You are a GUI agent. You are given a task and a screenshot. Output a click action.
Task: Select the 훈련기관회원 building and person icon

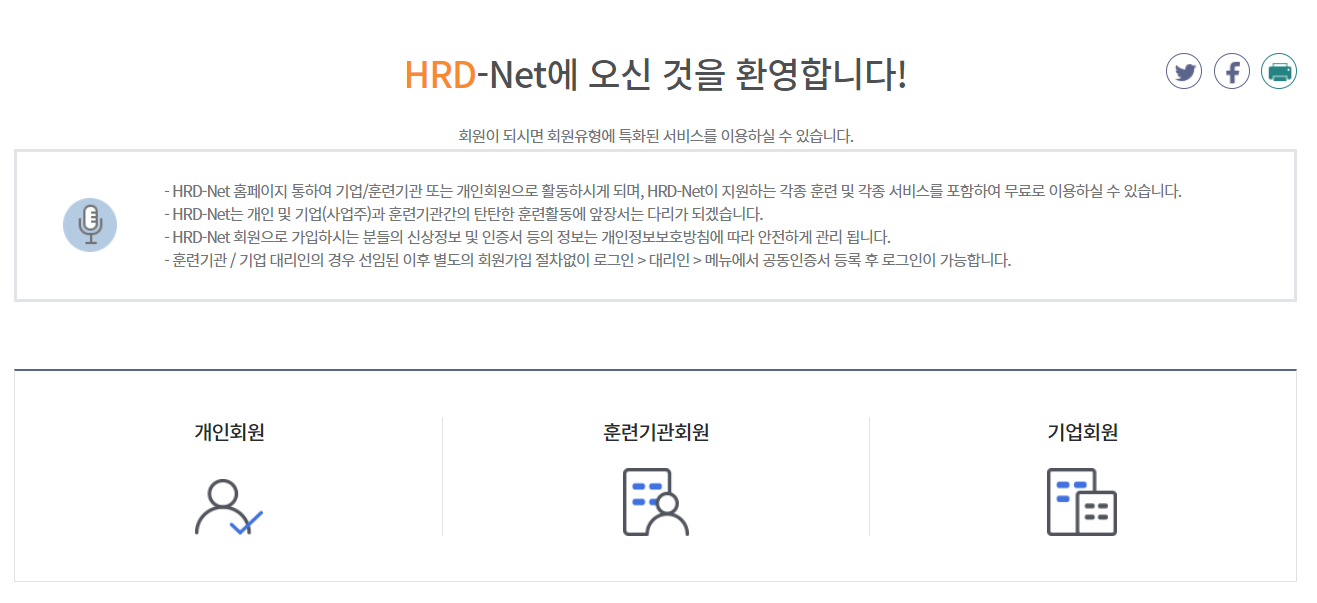pyautogui.click(x=656, y=502)
